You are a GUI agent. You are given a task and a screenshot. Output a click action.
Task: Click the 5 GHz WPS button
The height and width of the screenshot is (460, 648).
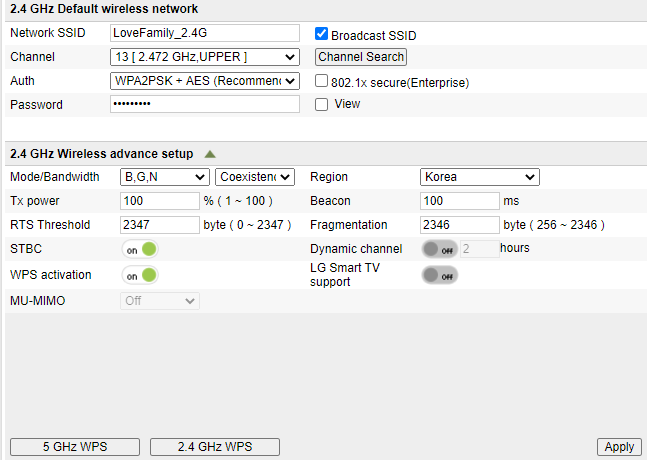(x=75, y=447)
